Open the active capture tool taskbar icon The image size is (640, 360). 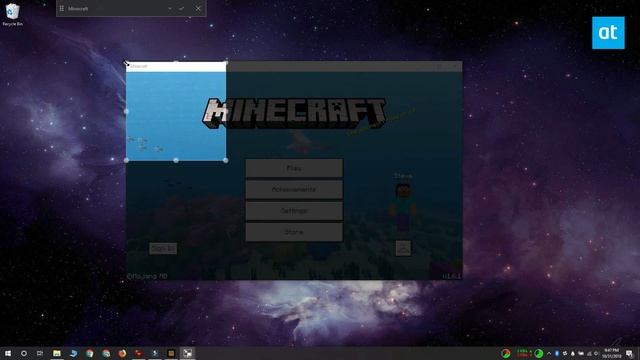click(187, 353)
